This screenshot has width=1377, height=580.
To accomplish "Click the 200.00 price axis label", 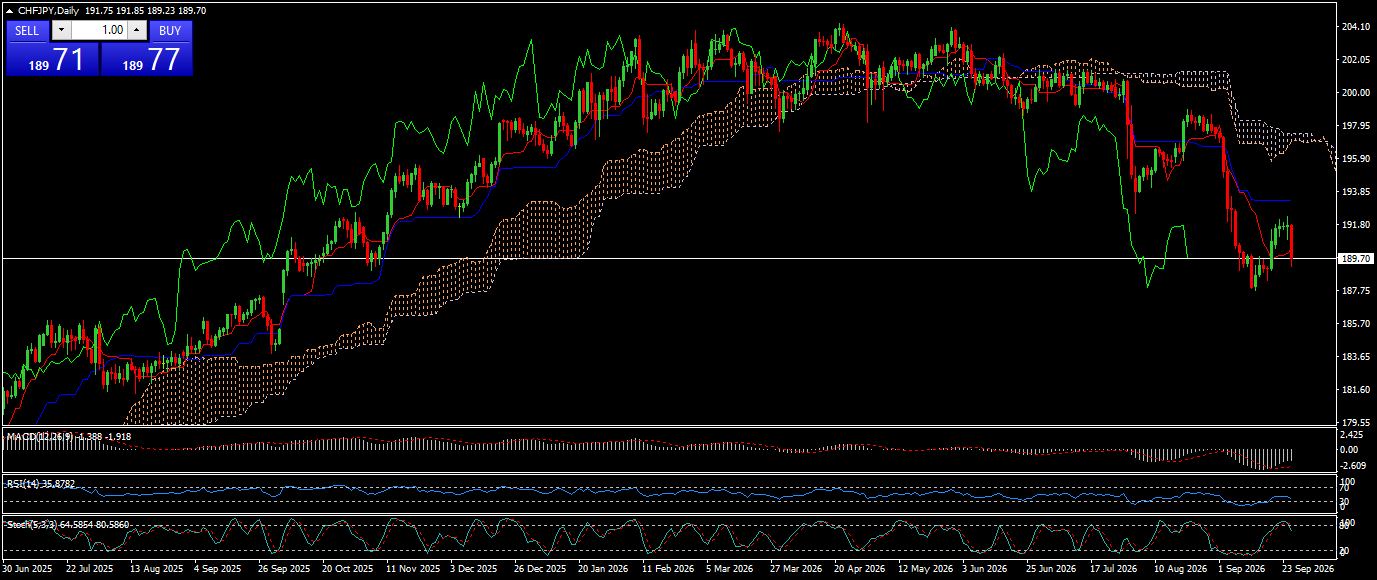I will coord(1354,93).
